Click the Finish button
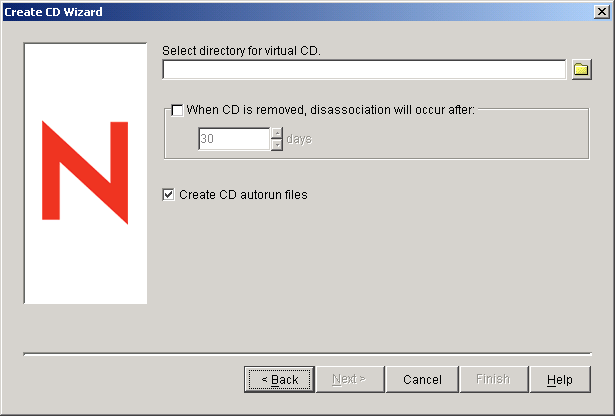The height and width of the screenshot is (416, 615). (x=492, y=380)
